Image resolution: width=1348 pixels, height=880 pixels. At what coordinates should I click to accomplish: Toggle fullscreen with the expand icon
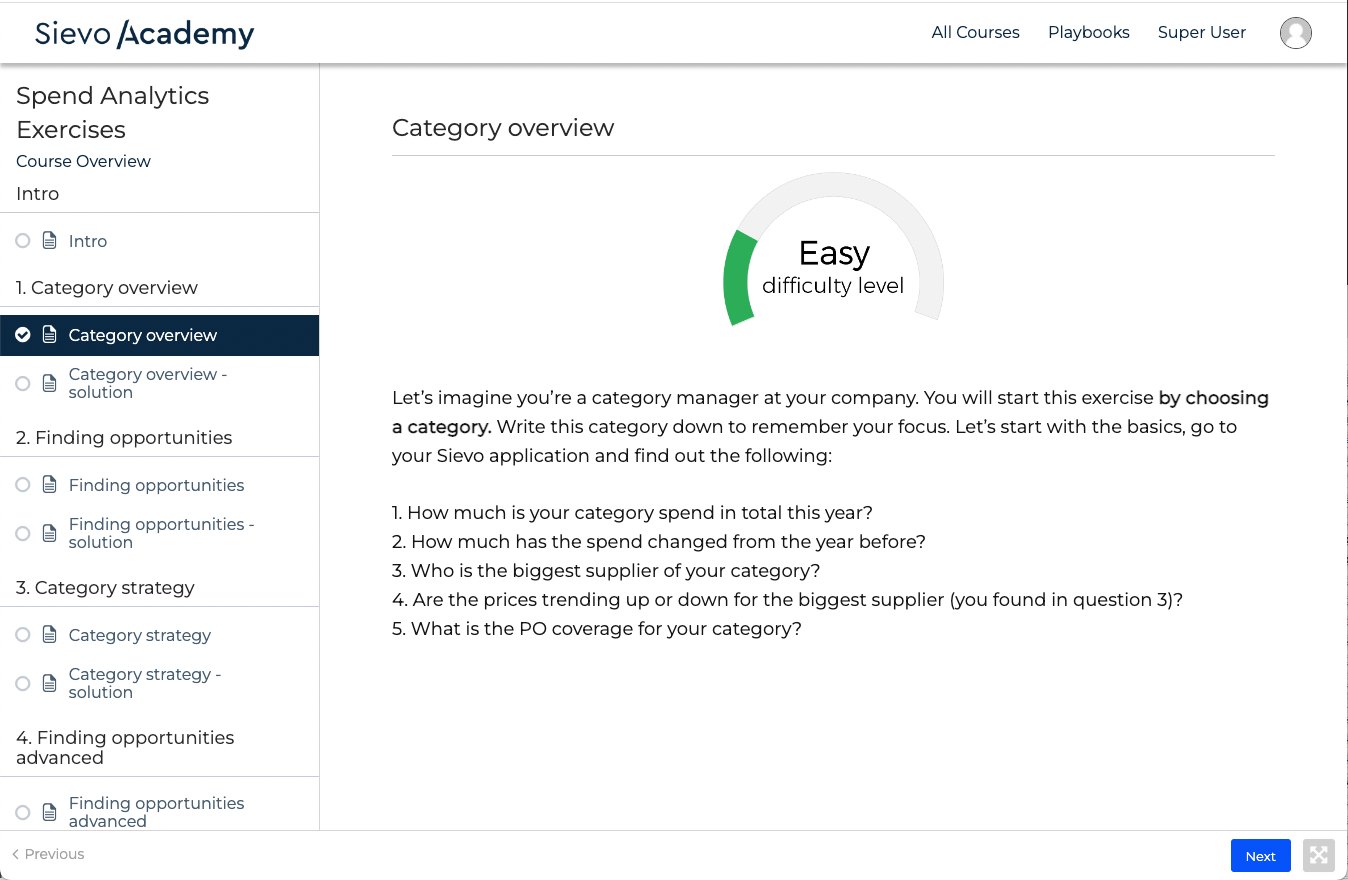click(x=1319, y=855)
